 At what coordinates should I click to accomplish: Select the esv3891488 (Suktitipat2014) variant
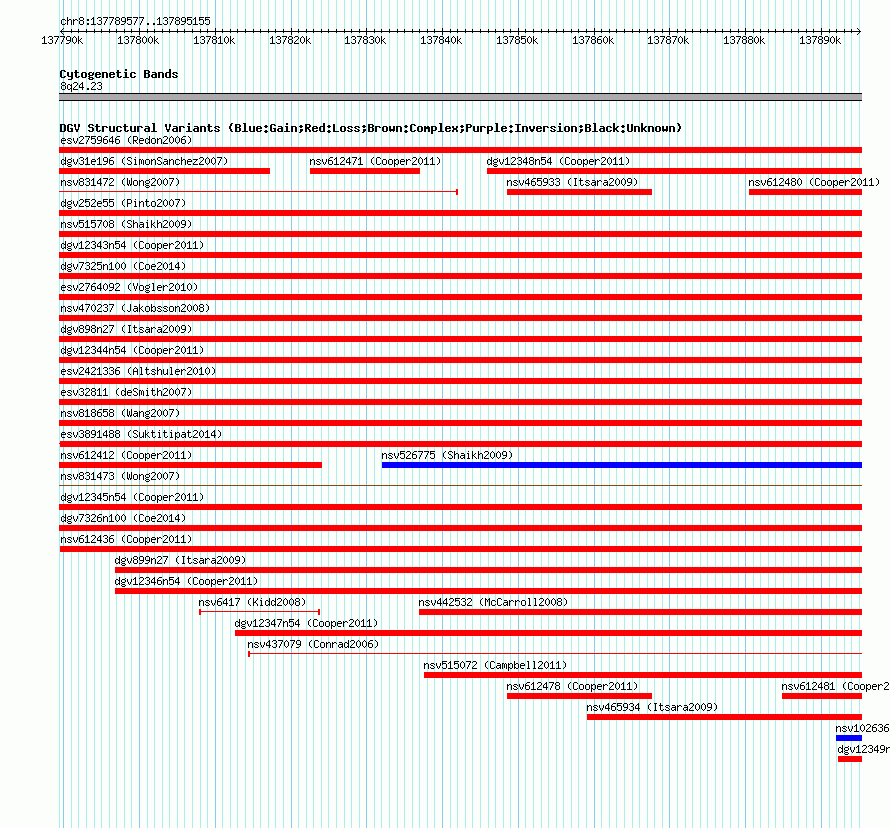[x=141, y=434]
